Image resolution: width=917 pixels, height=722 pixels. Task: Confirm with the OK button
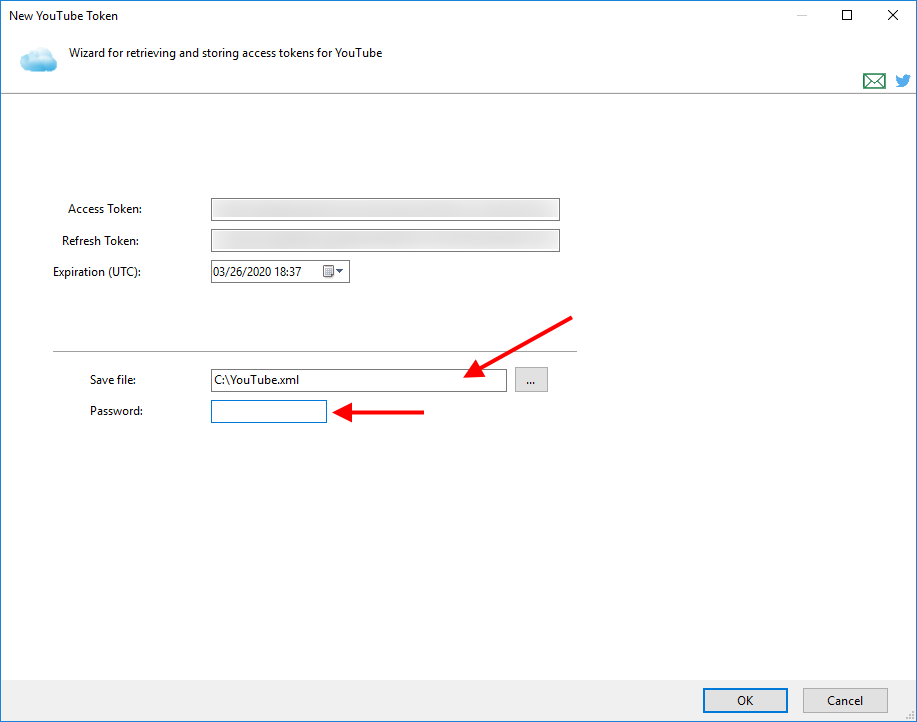coord(745,700)
